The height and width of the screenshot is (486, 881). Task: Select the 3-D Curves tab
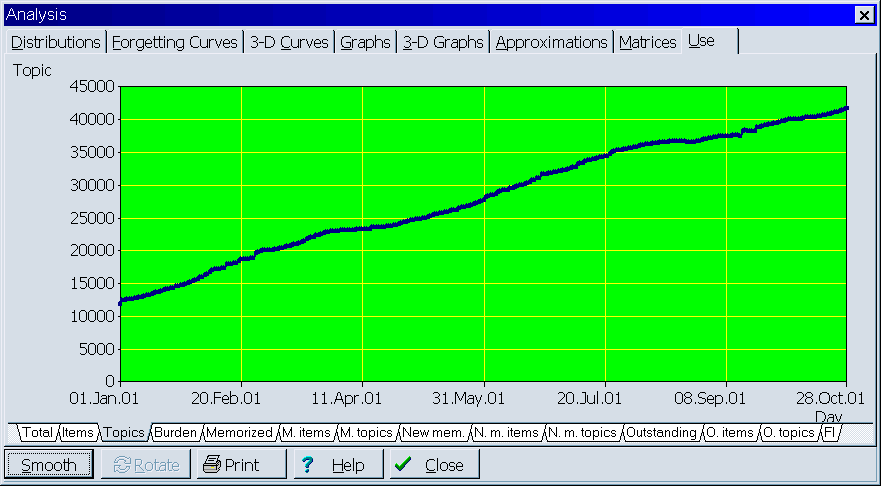pyautogui.click(x=289, y=42)
